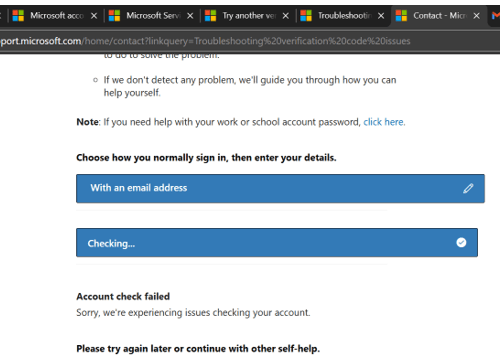Viewport: 500px width, 364px height.
Task: Close the Troubleshooting tab
Action: (381, 16)
